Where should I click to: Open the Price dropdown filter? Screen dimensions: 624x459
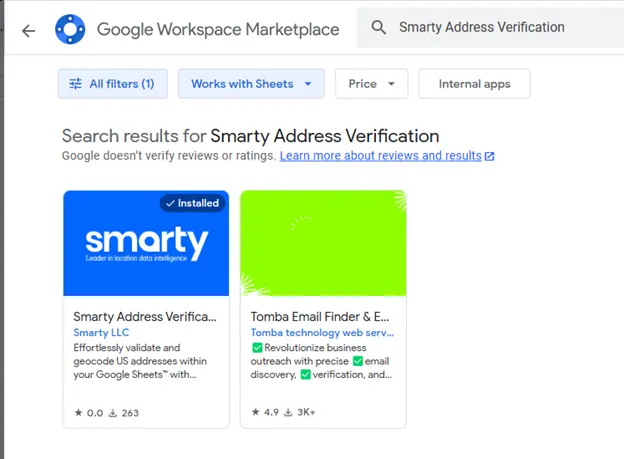point(371,84)
